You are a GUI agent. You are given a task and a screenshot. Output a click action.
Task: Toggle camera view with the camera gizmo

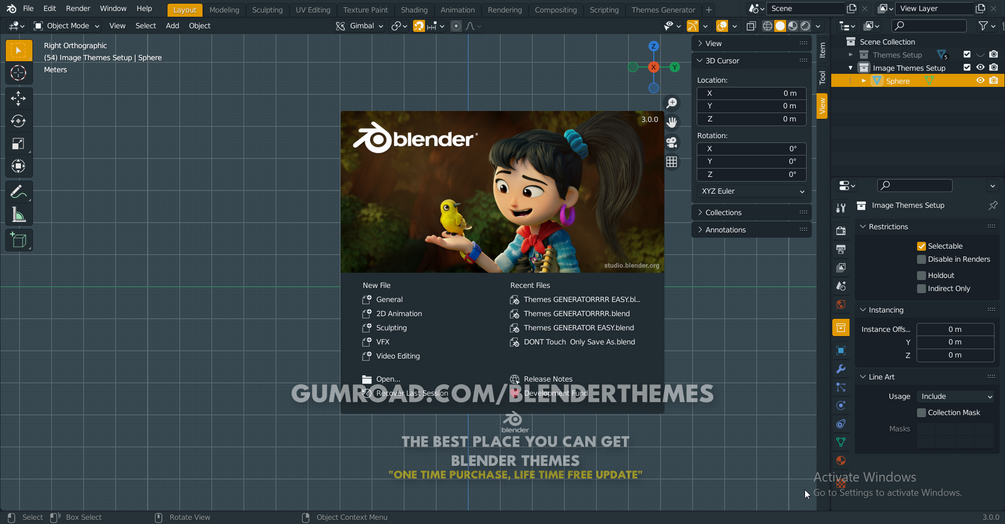(x=671, y=142)
